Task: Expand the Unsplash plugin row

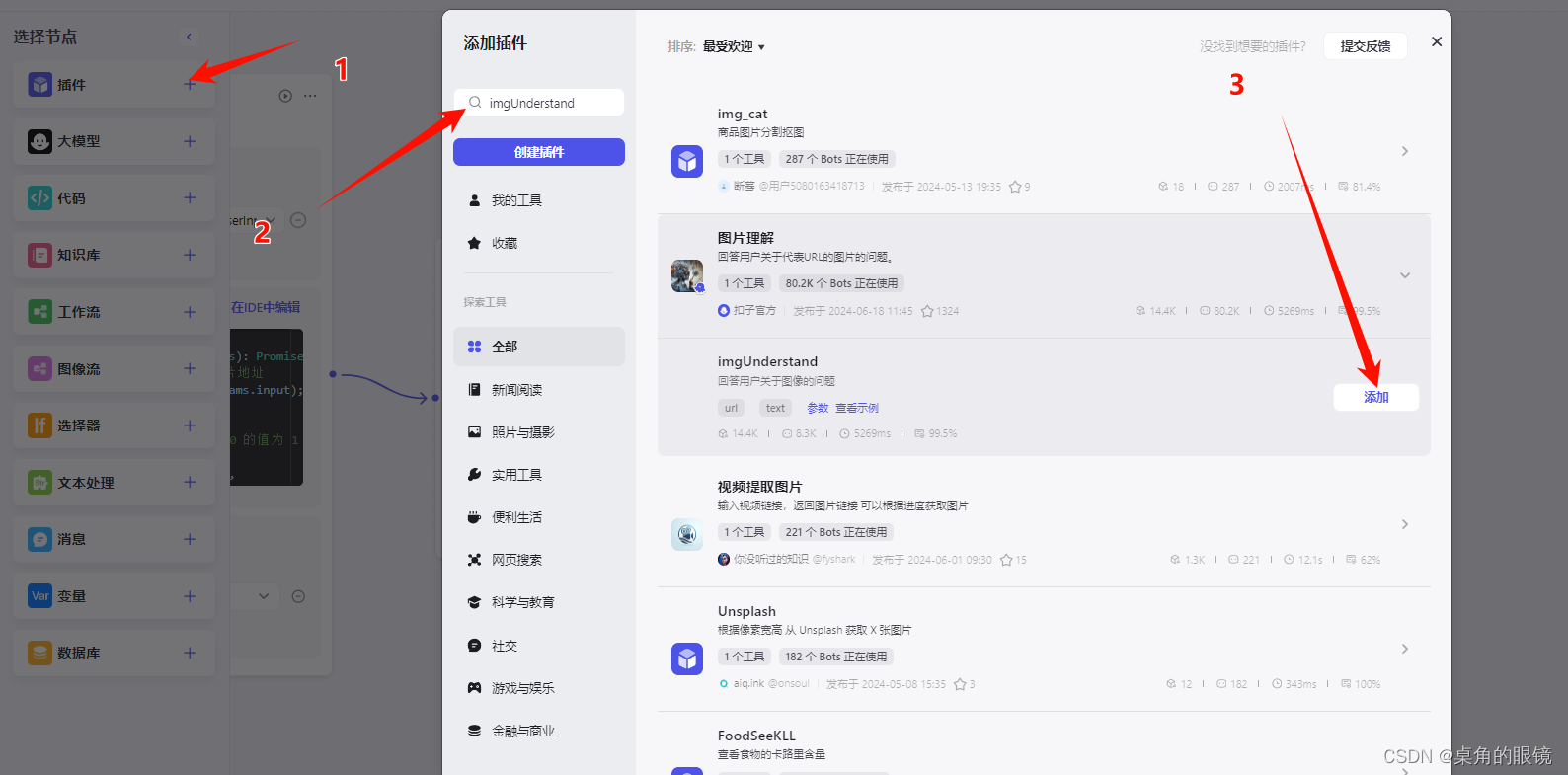Action: tap(1404, 649)
